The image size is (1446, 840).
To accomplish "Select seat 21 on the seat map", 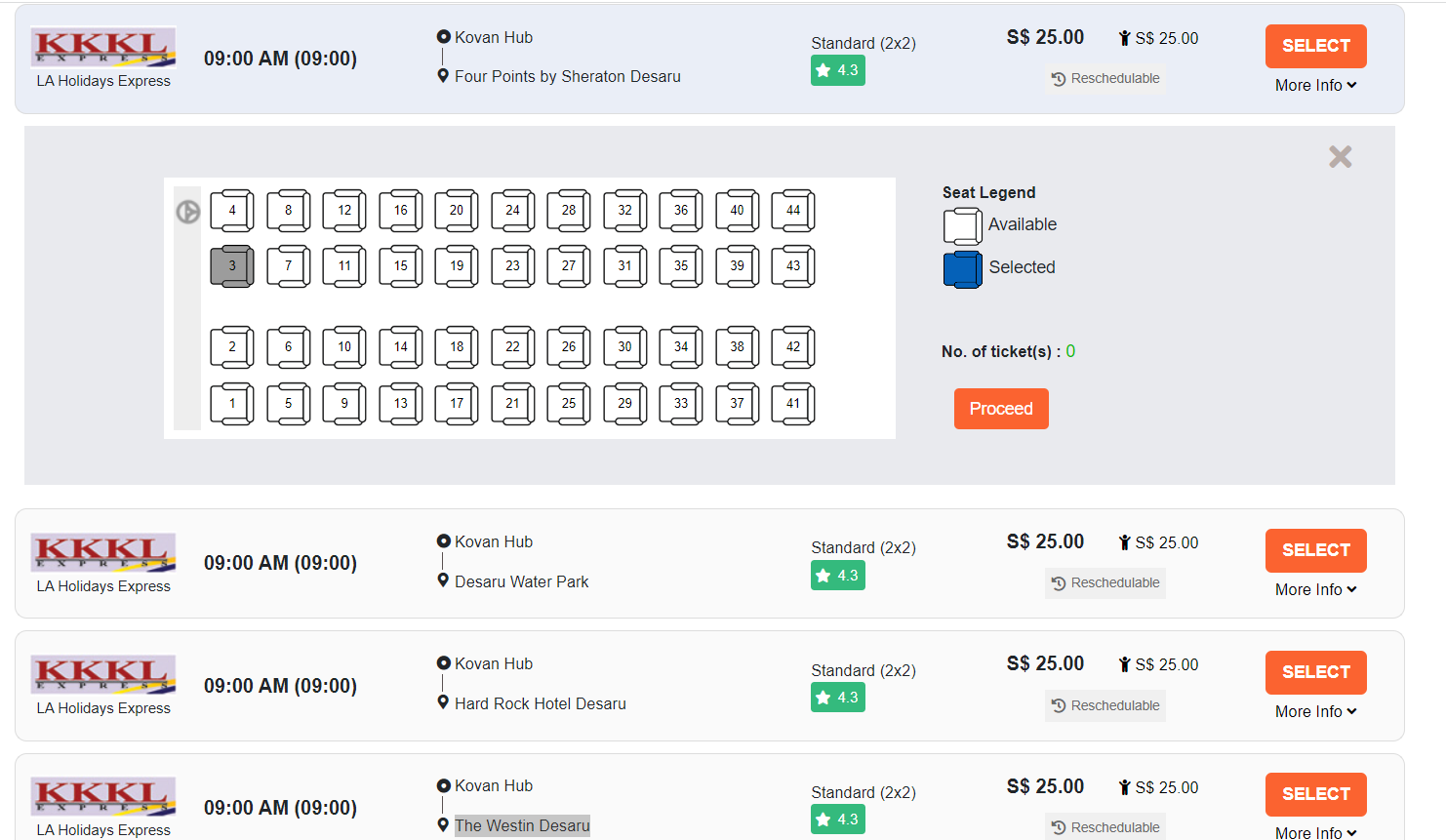I will [512, 403].
